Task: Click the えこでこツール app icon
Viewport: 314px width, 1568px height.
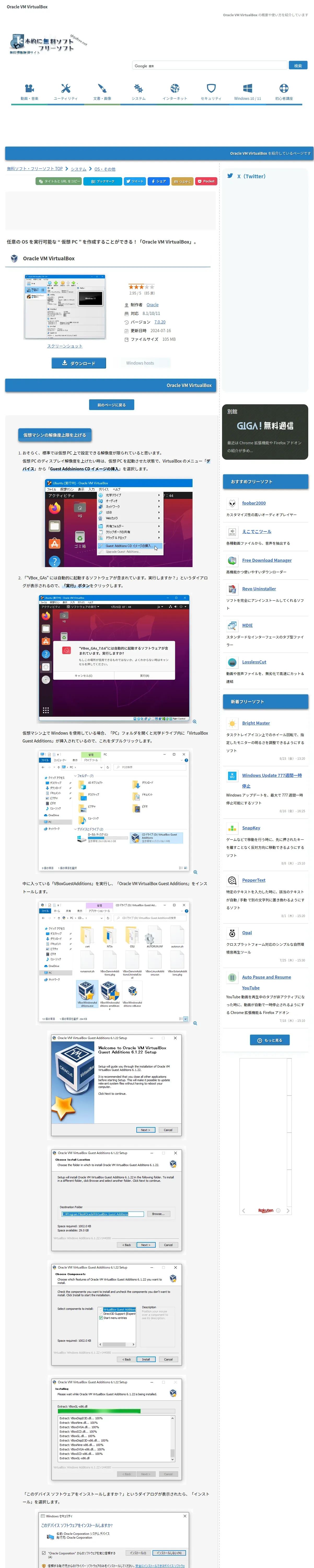Action: click(x=232, y=532)
